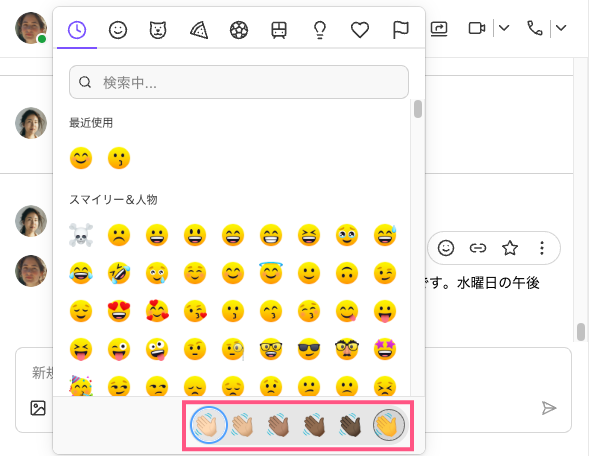Image resolution: width=589 pixels, height=456 pixels.
Task: Pick the halo angel face emoji
Action: [x=271, y=273]
